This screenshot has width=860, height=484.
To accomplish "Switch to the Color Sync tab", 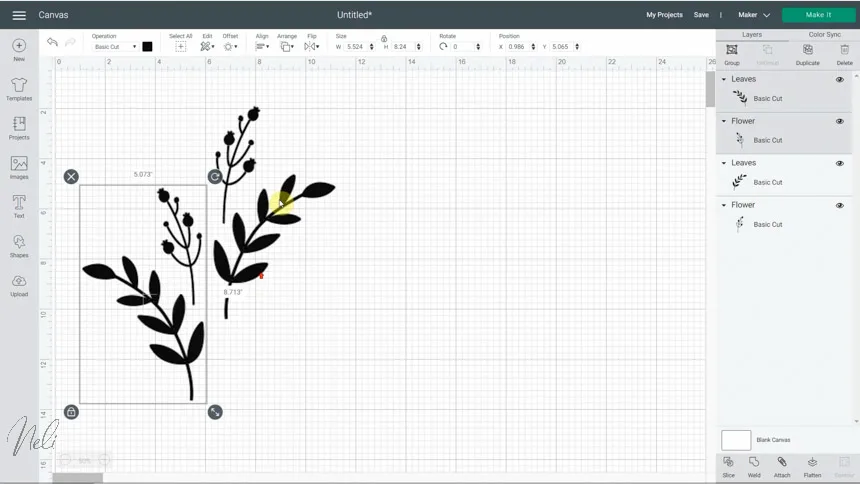I will click(x=825, y=35).
